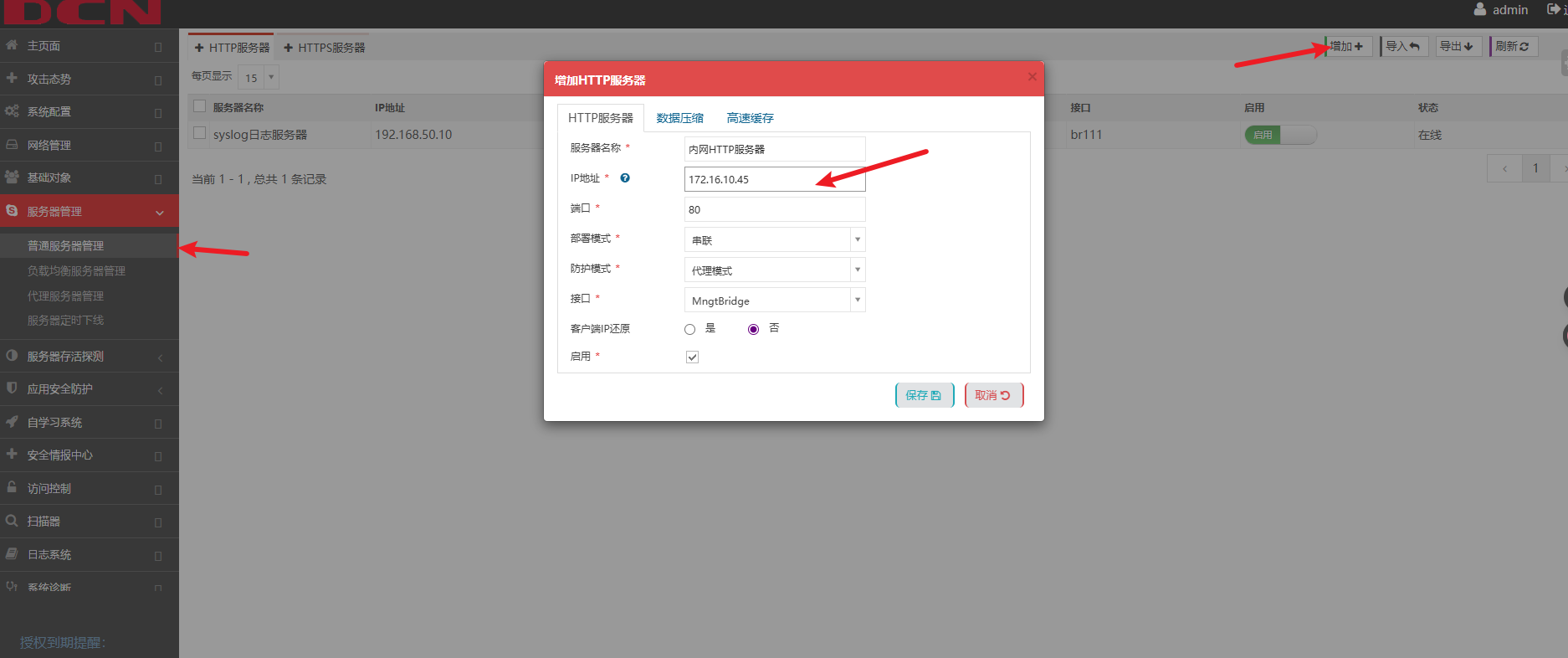Click the magnifier icon beside 扫描器

[x=12, y=520]
